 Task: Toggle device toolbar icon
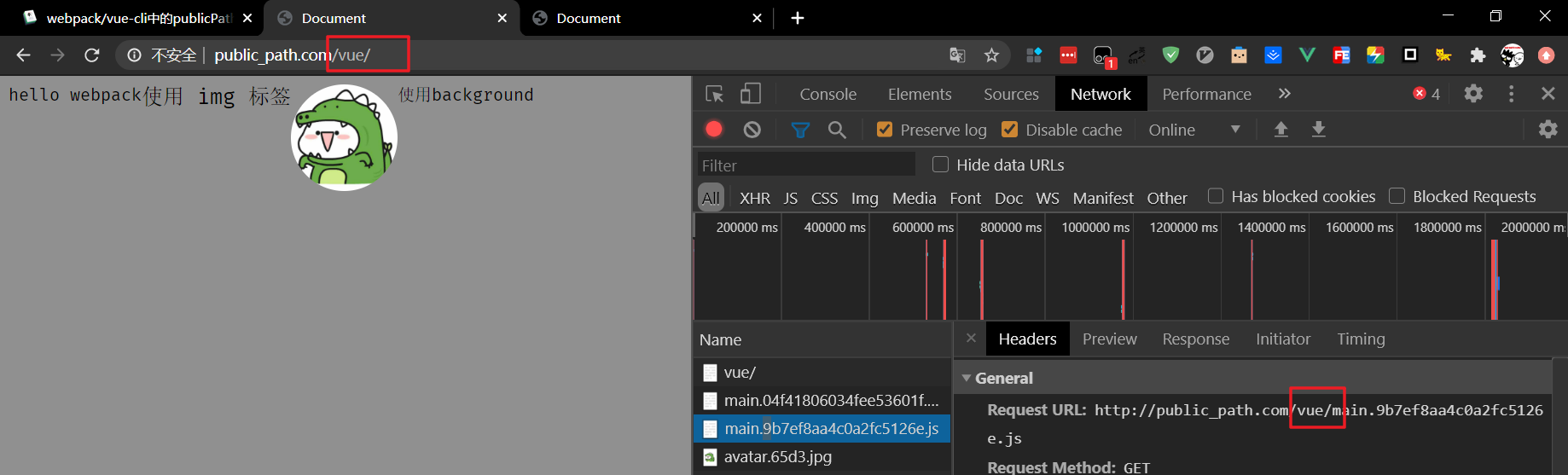pyautogui.click(x=751, y=94)
